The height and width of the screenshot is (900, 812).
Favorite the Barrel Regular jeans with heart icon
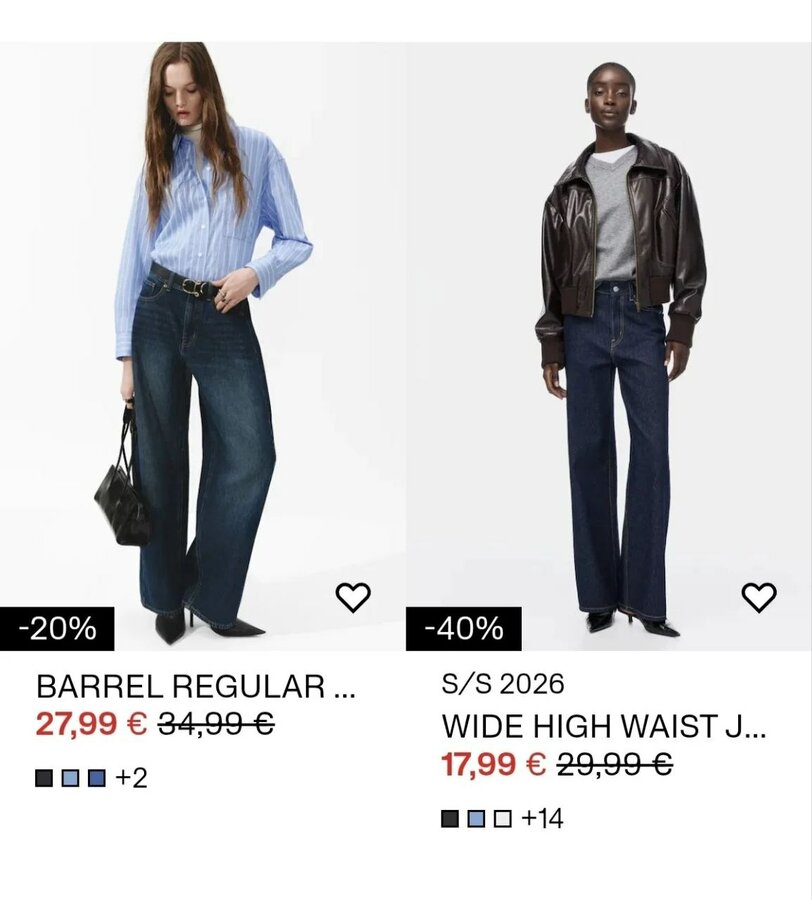[x=353, y=597]
